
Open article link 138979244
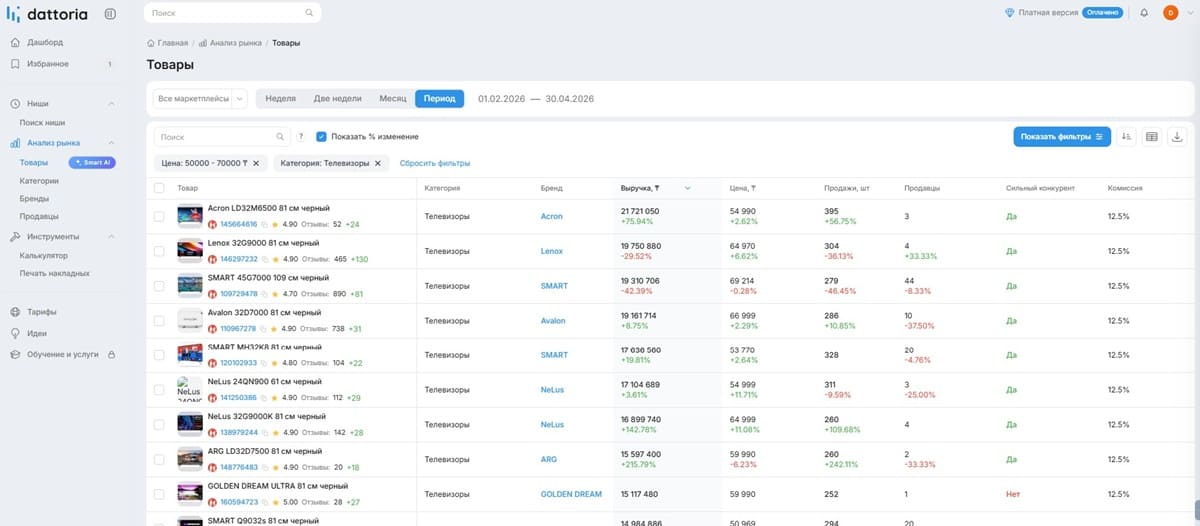[238, 433]
